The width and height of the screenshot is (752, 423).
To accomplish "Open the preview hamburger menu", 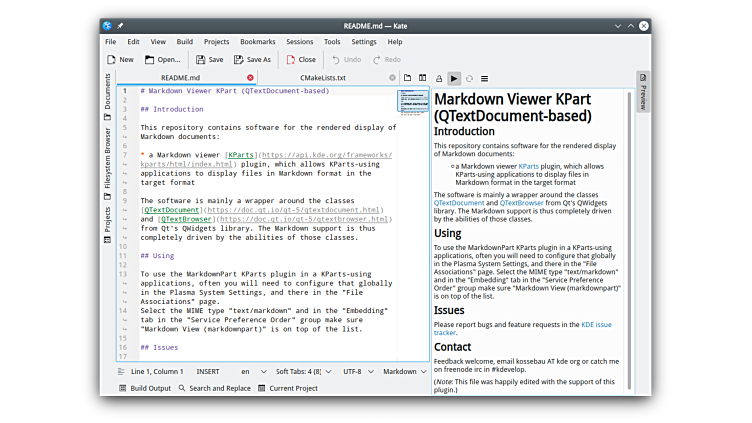I will (484, 78).
